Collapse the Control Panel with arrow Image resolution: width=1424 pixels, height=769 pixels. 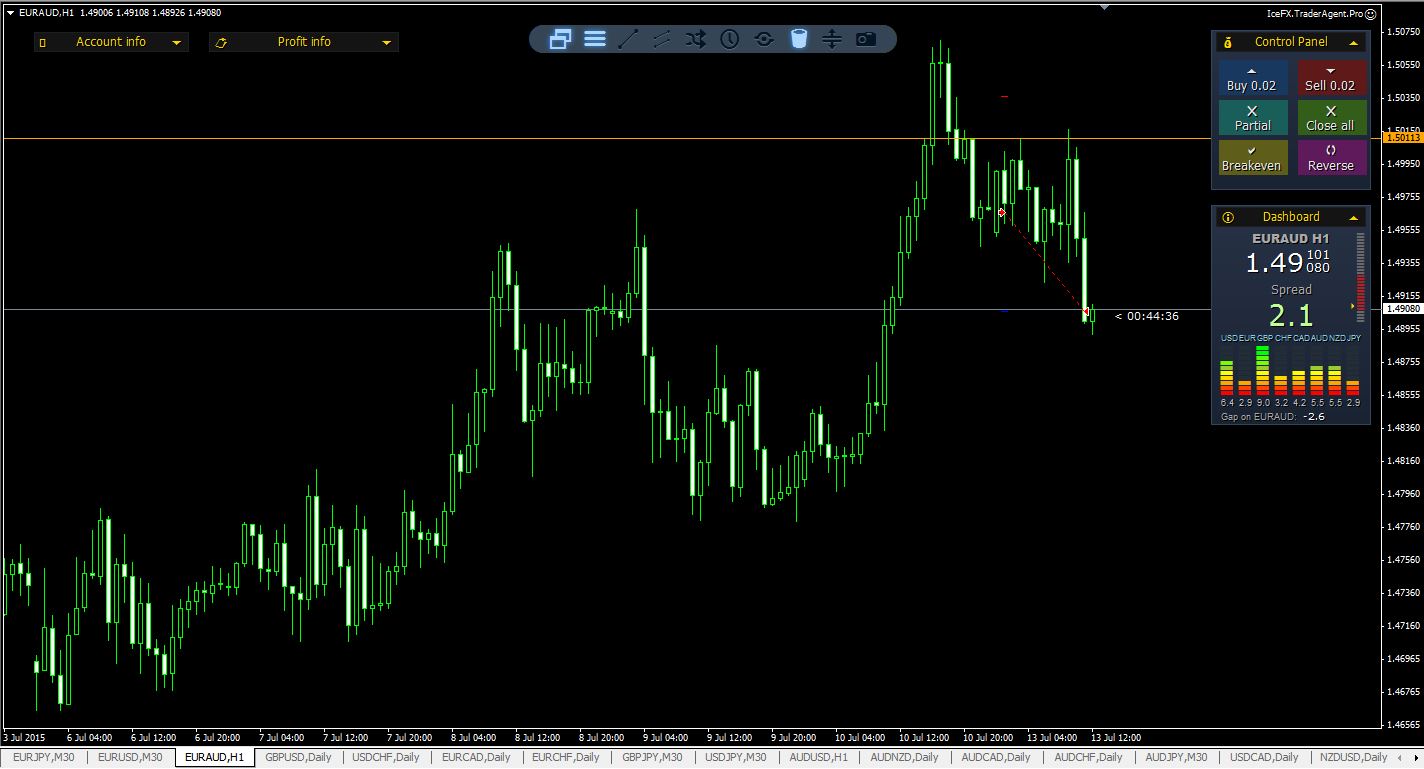[x=1353, y=42]
